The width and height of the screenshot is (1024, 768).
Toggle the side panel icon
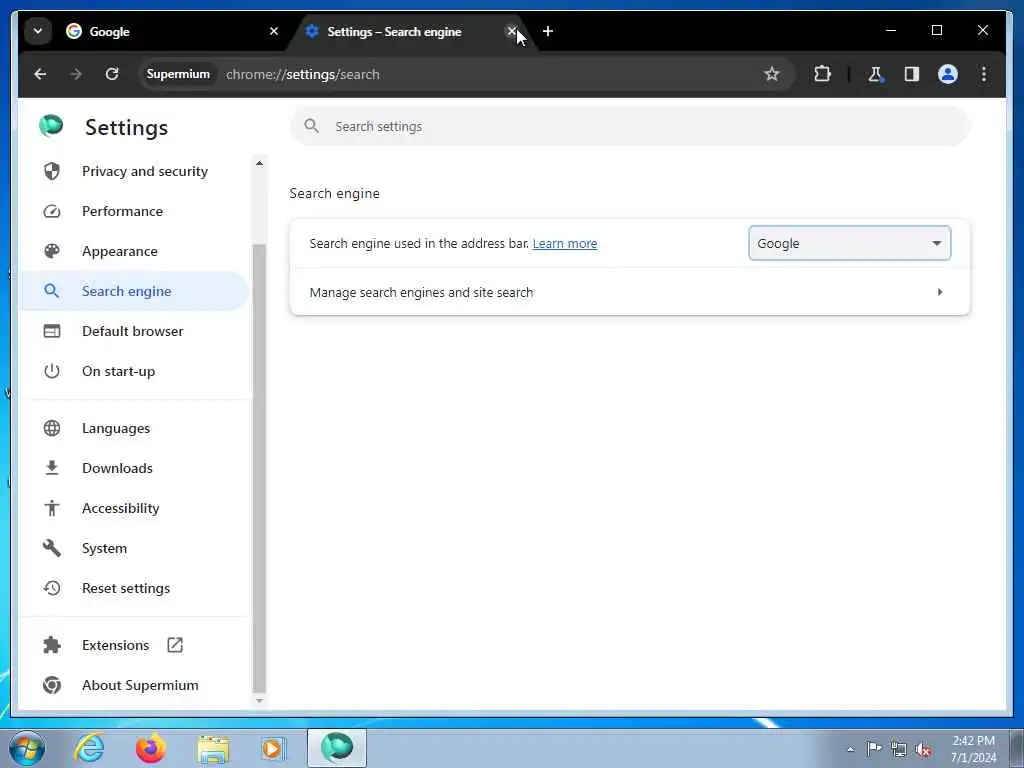(912, 74)
